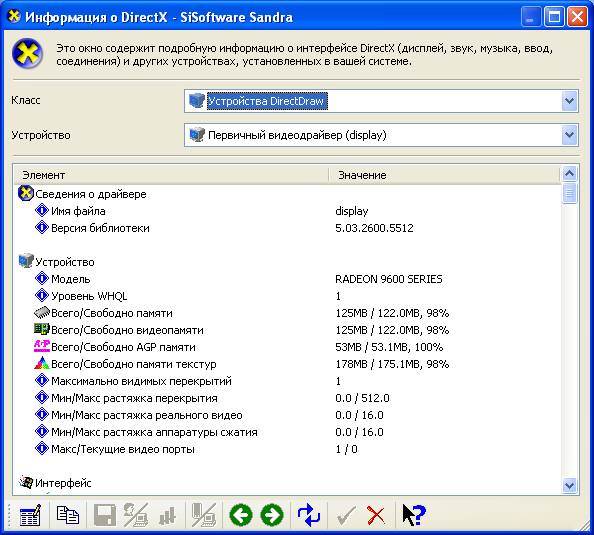Click the green back arrow button

pyautogui.click(x=241, y=515)
